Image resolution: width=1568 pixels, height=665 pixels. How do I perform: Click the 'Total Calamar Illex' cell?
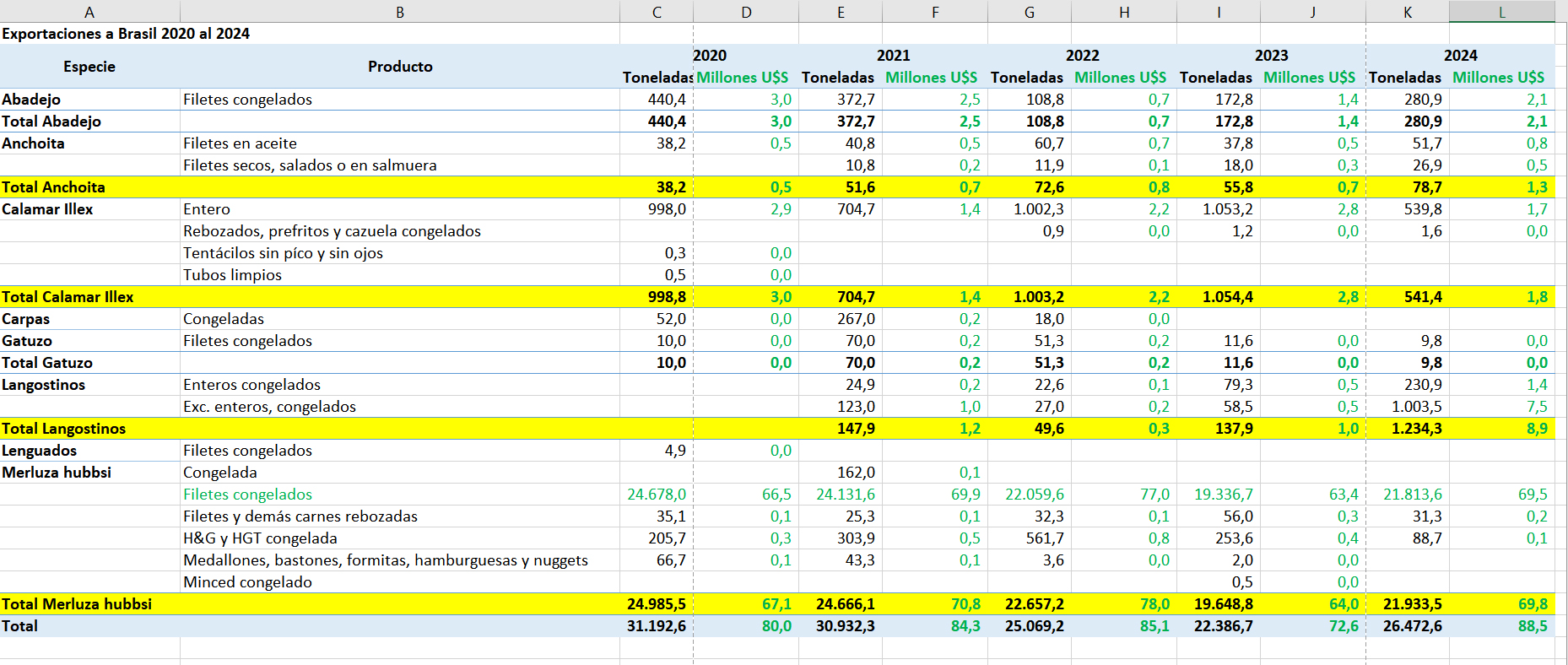(x=68, y=297)
